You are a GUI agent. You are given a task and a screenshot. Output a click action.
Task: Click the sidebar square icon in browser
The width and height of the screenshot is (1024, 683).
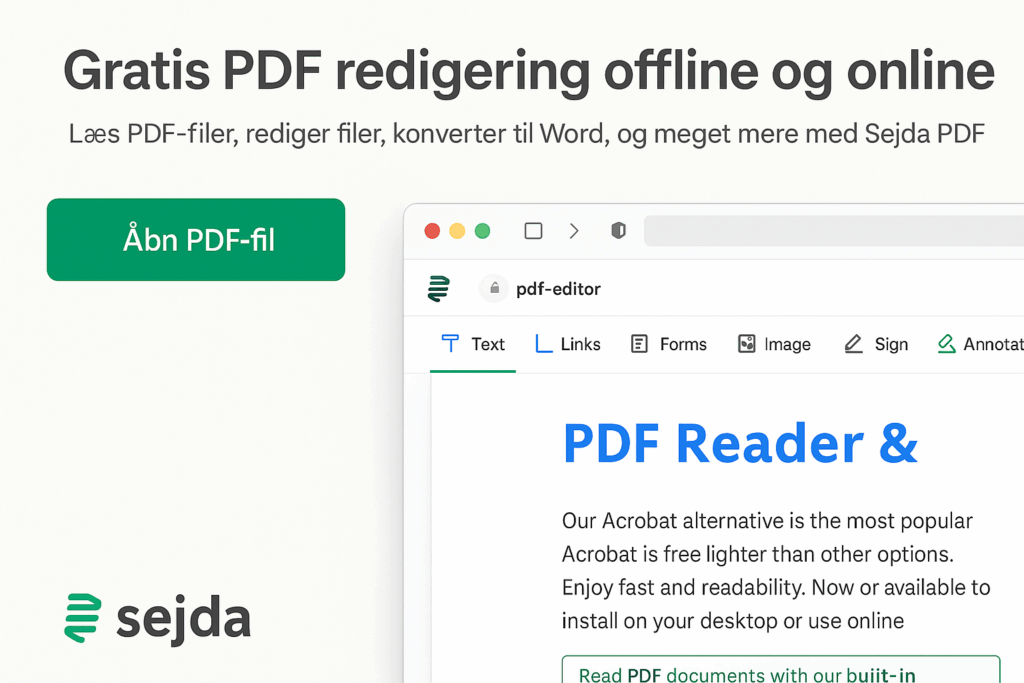pyautogui.click(x=534, y=230)
